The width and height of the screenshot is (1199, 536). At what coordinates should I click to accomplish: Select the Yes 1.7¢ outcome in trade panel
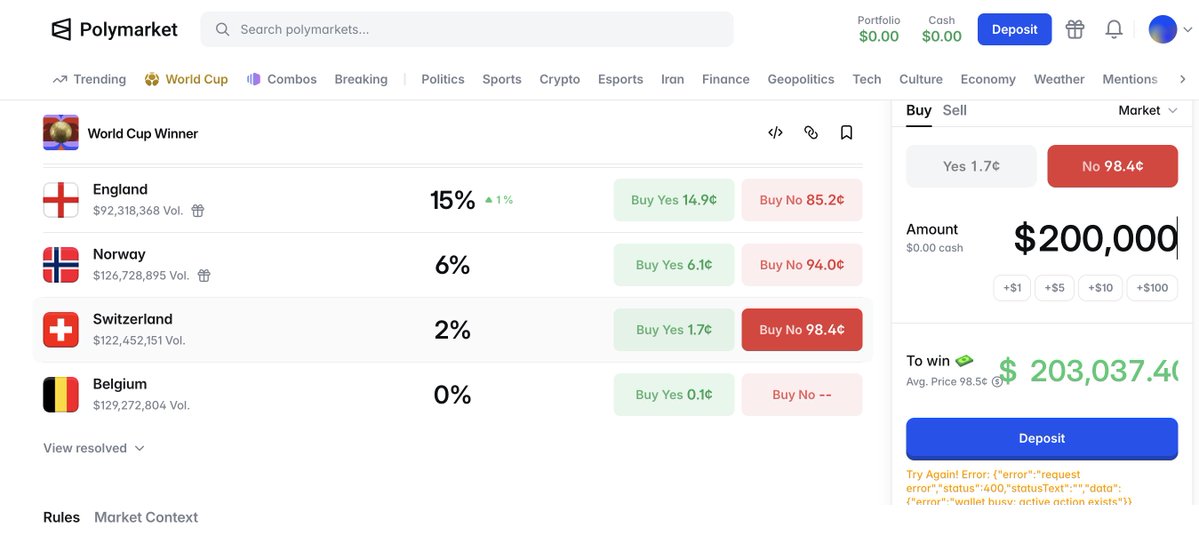click(971, 166)
